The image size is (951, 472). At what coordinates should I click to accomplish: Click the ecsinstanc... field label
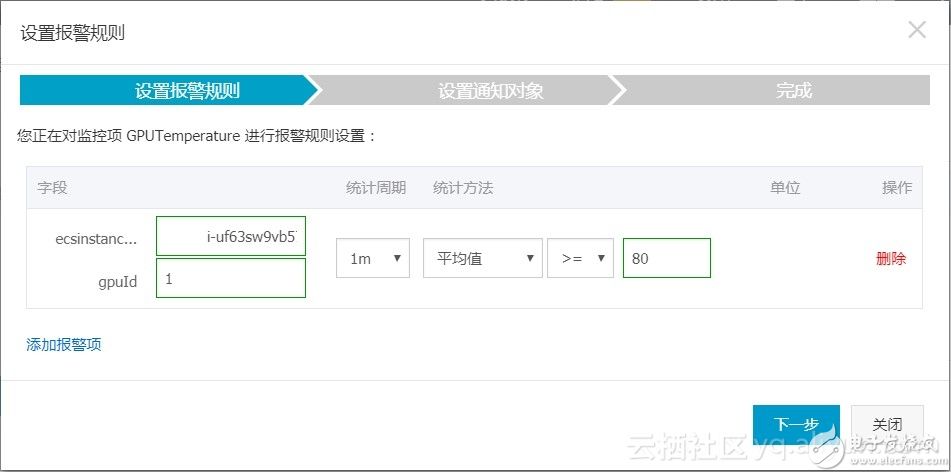click(x=96, y=239)
